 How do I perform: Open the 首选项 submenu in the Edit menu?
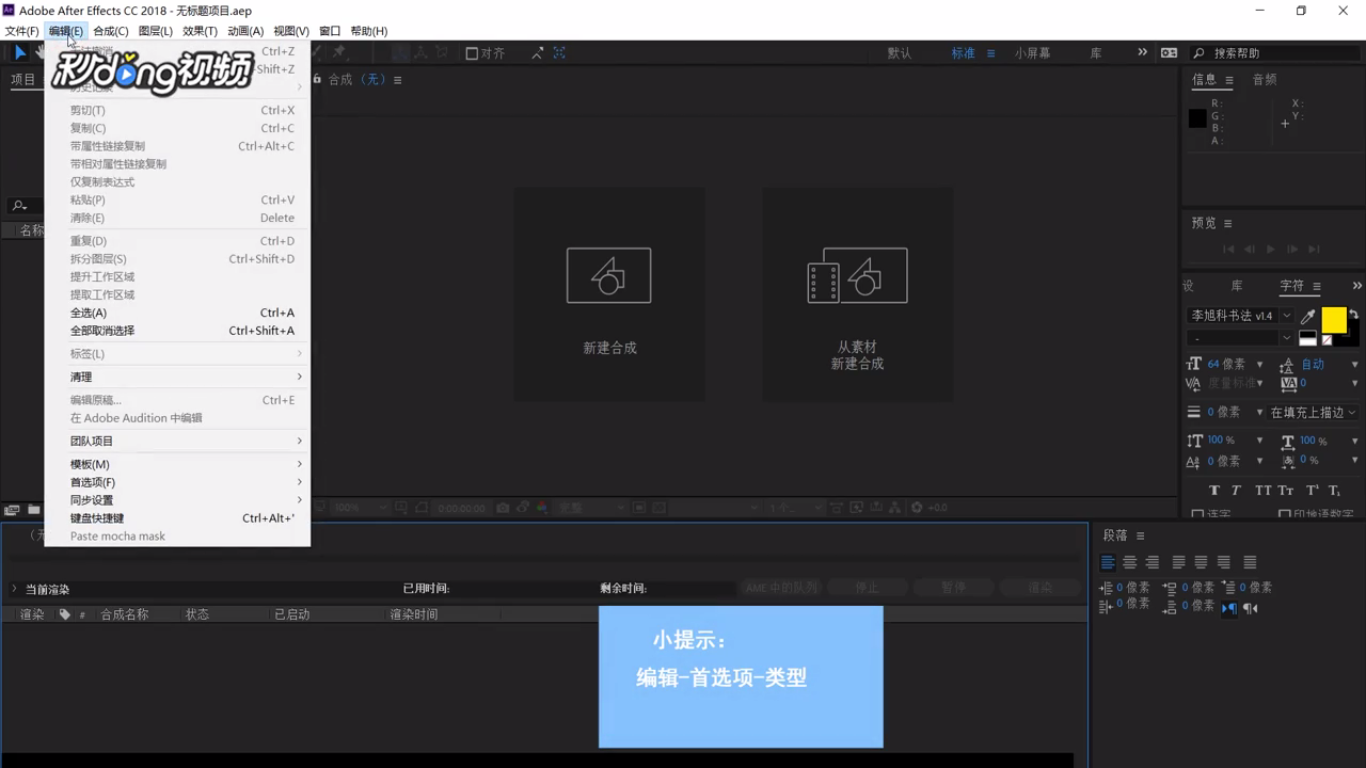[90, 481]
